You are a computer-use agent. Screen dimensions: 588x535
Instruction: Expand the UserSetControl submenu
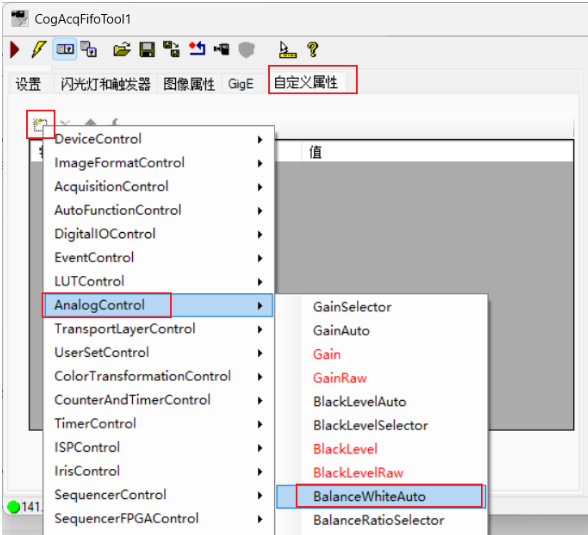pos(159,353)
